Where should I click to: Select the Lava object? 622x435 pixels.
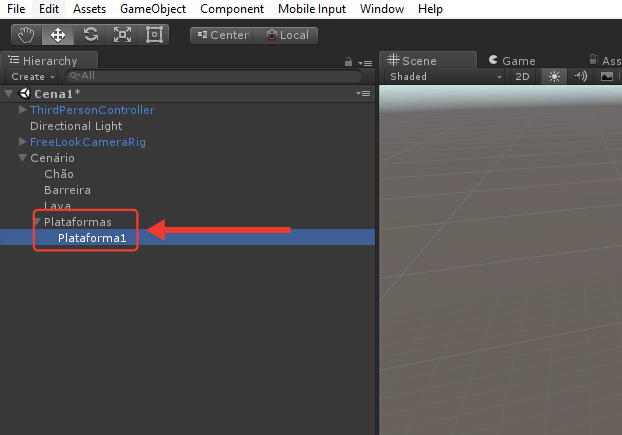click(x=58, y=206)
